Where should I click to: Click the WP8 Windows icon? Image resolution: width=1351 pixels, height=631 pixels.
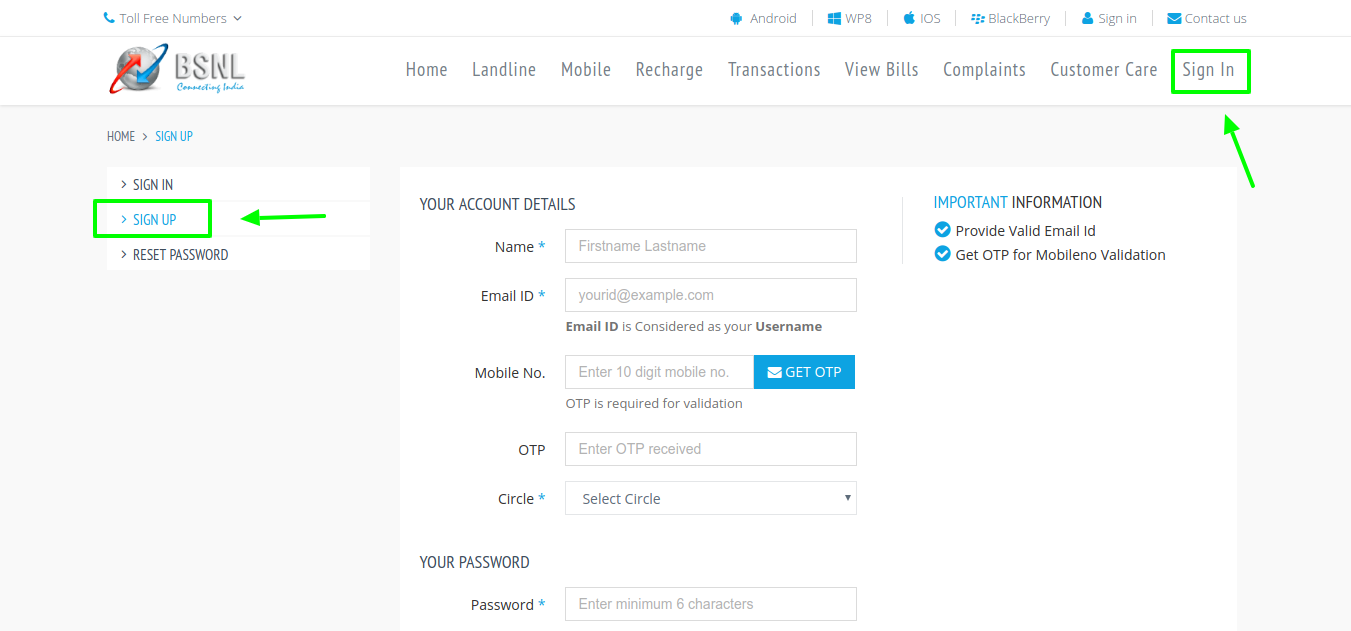[832, 17]
